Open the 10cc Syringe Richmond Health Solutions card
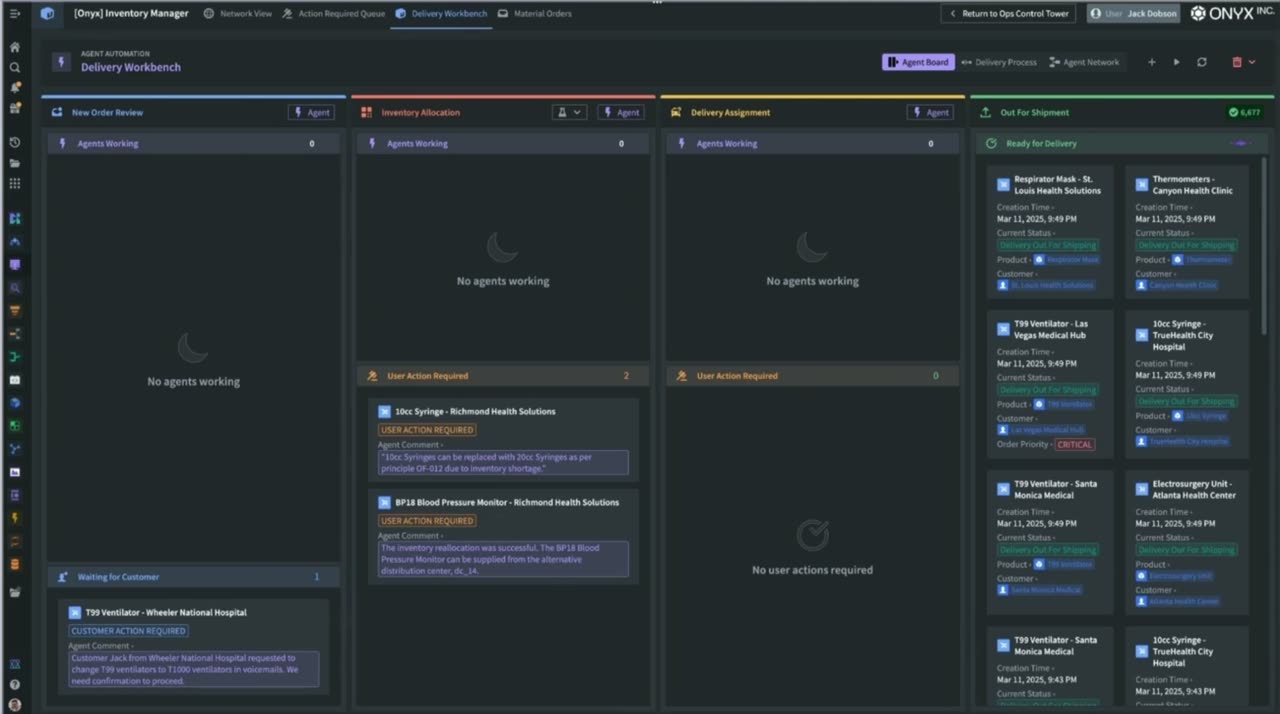This screenshot has height=714, width=1280. 503,439
